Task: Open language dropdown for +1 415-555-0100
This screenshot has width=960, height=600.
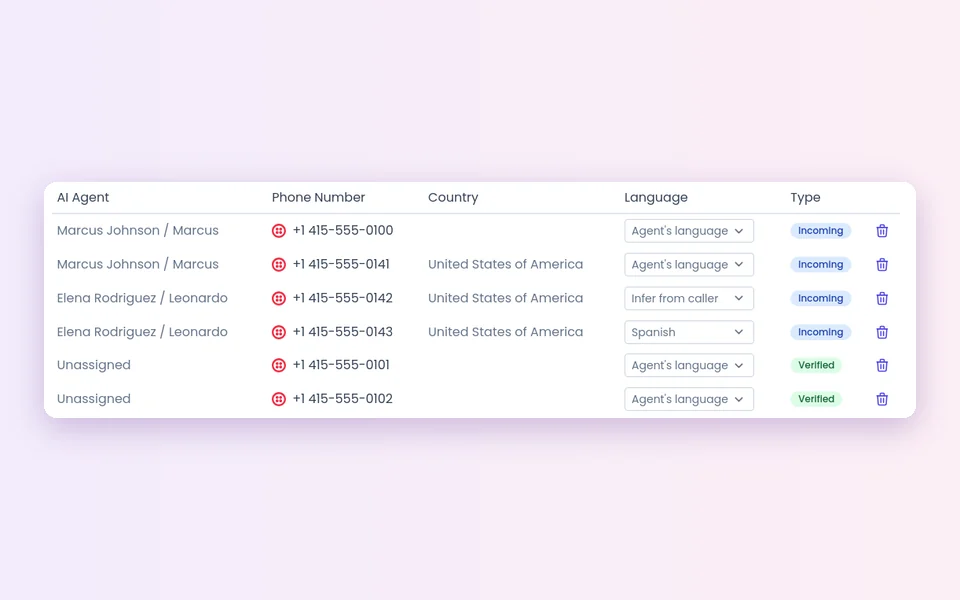Action: point(689,231)
